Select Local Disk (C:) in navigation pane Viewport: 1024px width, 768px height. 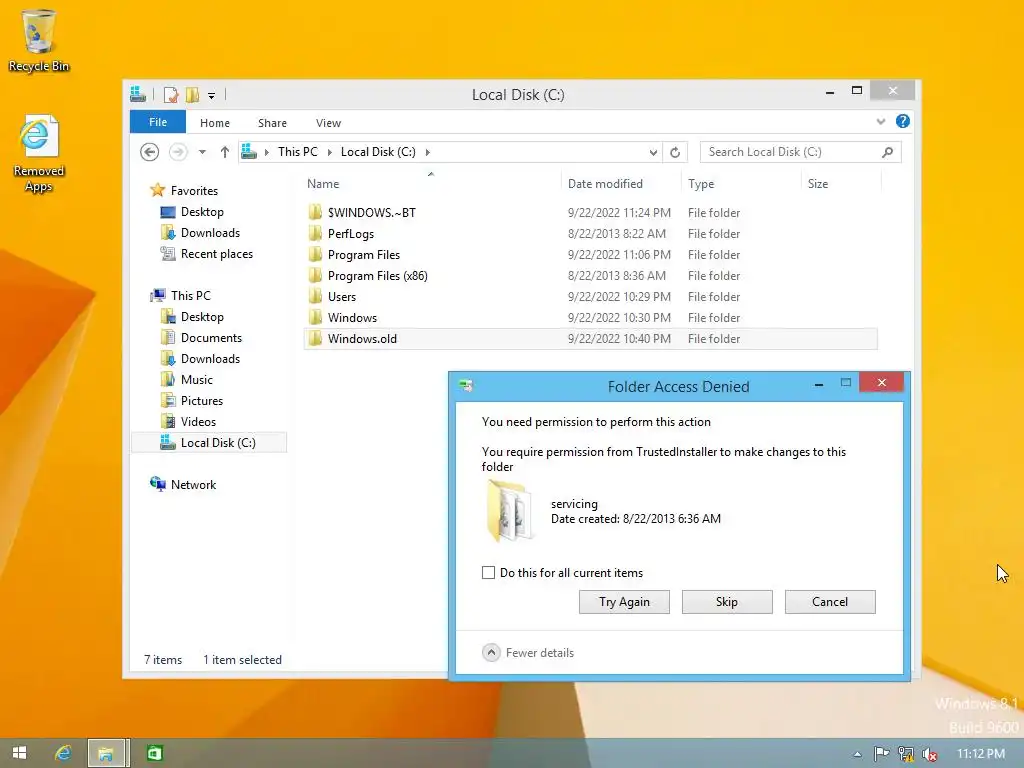tap(209, 442)
